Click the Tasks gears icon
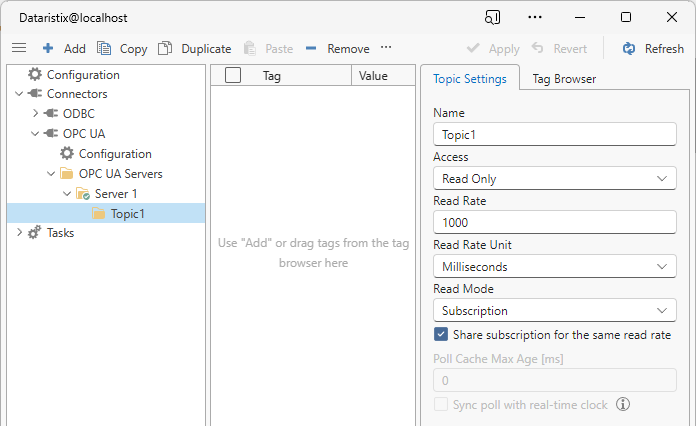The height and width of the screenshot is (426, 696). [35, 233]
